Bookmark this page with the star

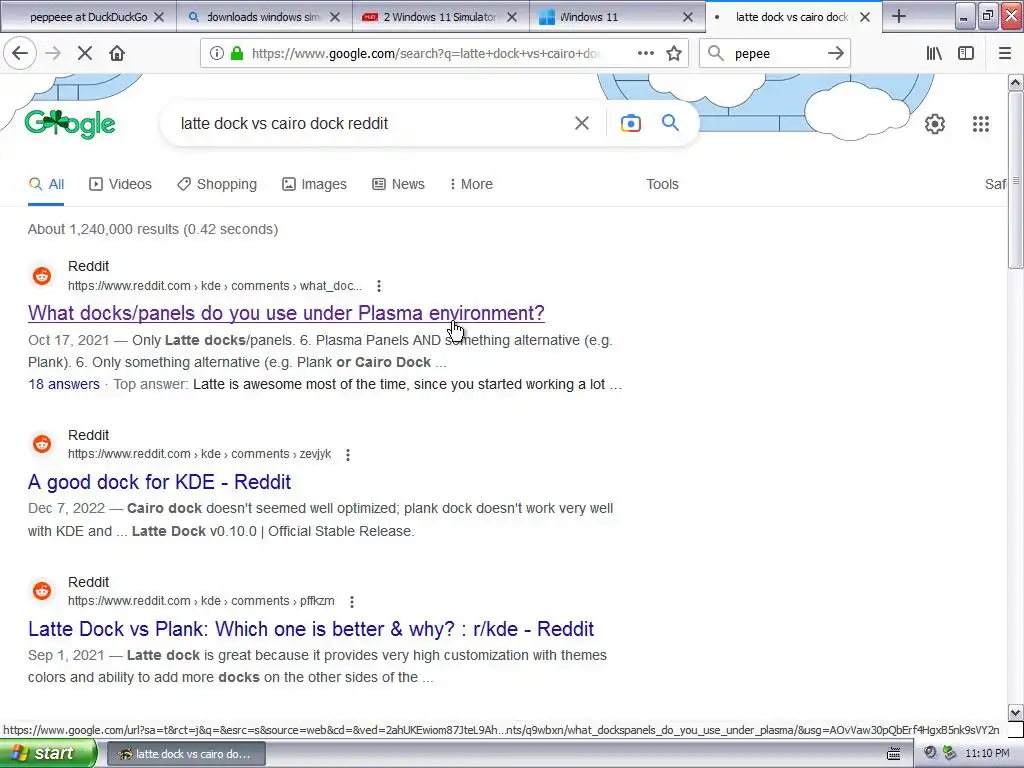(674, 54)
